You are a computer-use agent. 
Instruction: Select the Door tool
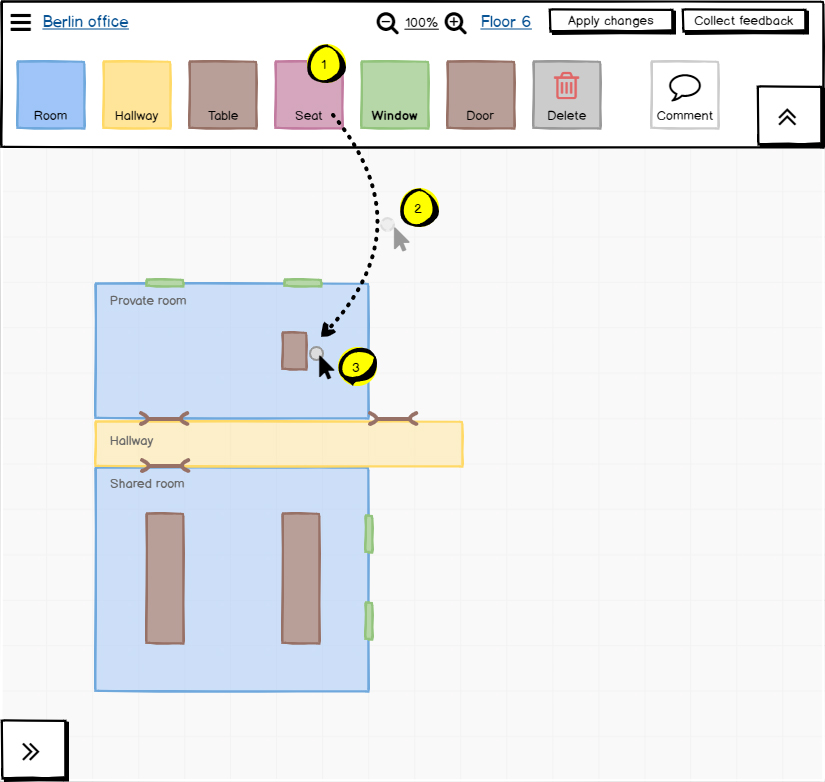click(x=481, y=95)
